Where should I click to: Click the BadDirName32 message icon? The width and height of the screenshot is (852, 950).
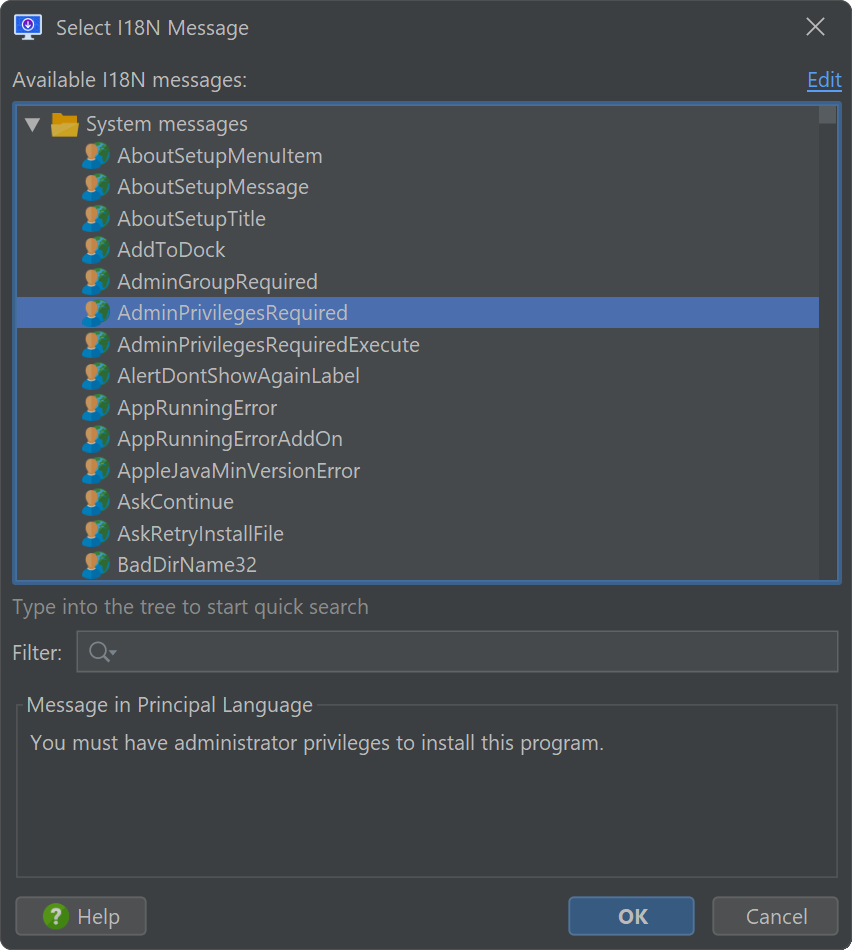tap(96, 565)
